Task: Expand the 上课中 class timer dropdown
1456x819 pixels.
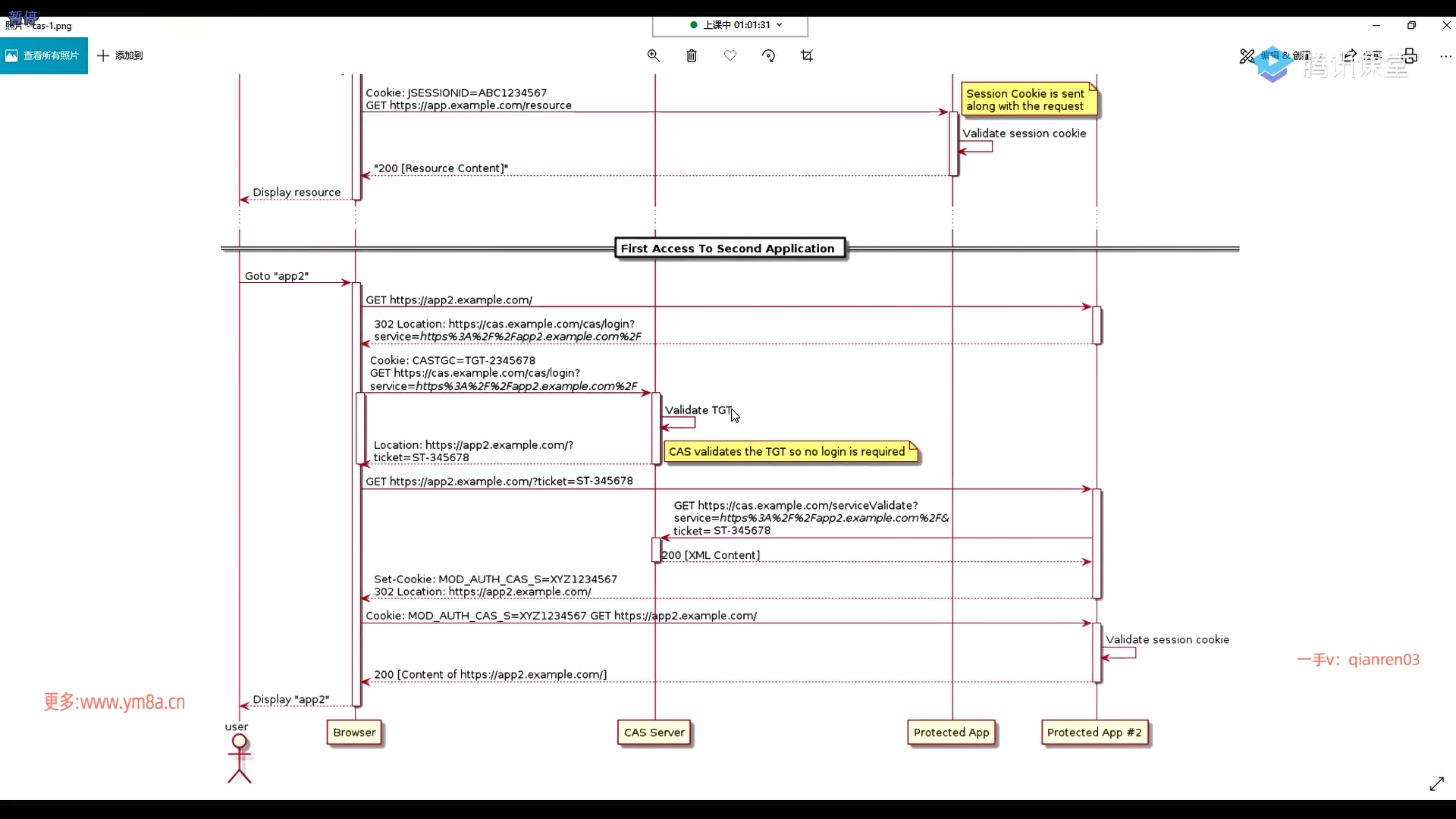Action: [779, 25]
